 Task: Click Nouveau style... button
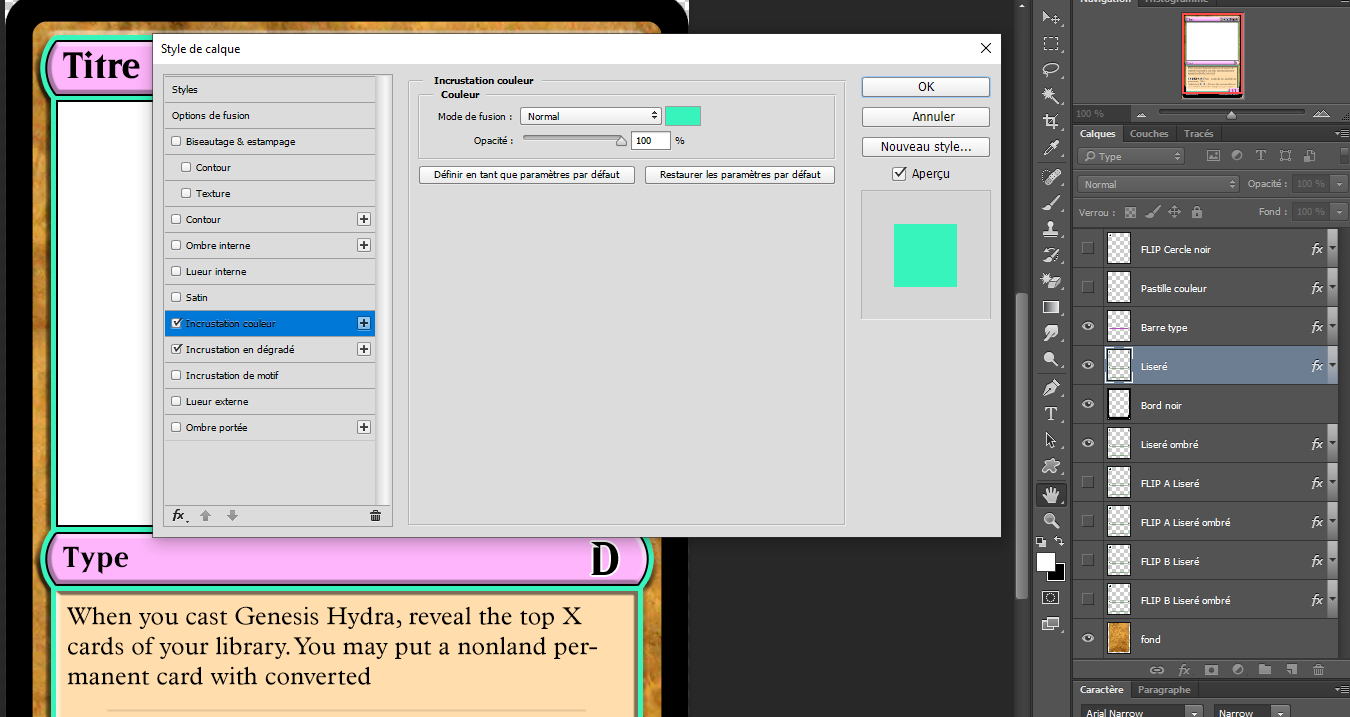(926, 147)
